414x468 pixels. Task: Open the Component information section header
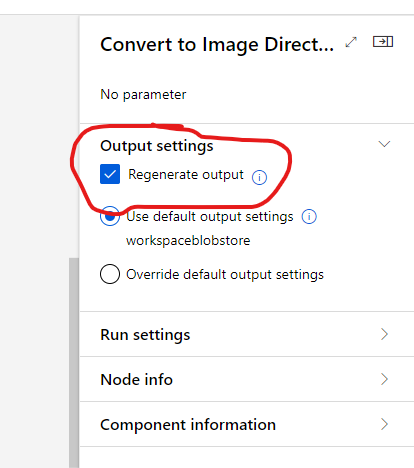[x=247, y=424]
